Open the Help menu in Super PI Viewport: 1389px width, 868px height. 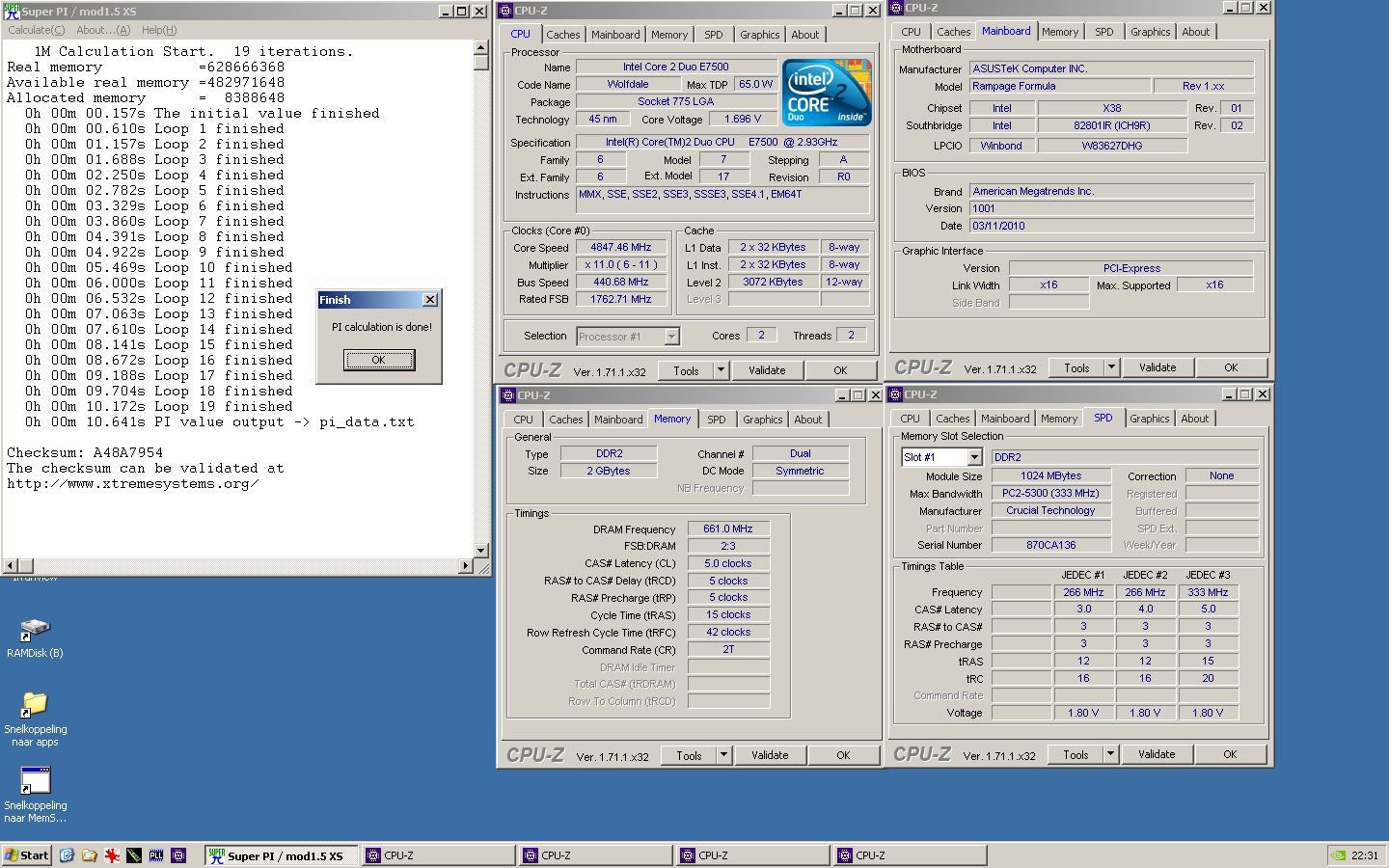click(x=159, y=30)
